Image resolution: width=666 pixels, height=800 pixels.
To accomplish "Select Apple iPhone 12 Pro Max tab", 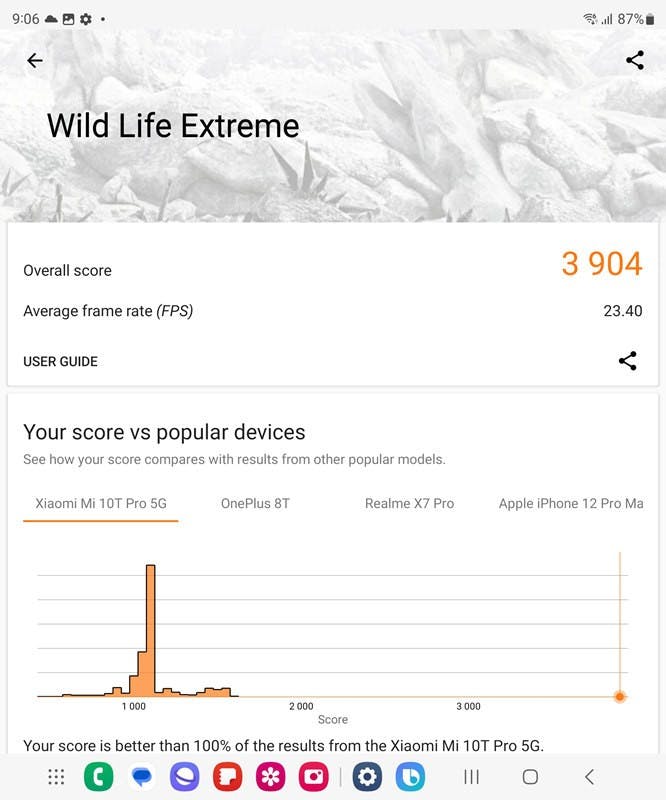I will tap(571, 504).
